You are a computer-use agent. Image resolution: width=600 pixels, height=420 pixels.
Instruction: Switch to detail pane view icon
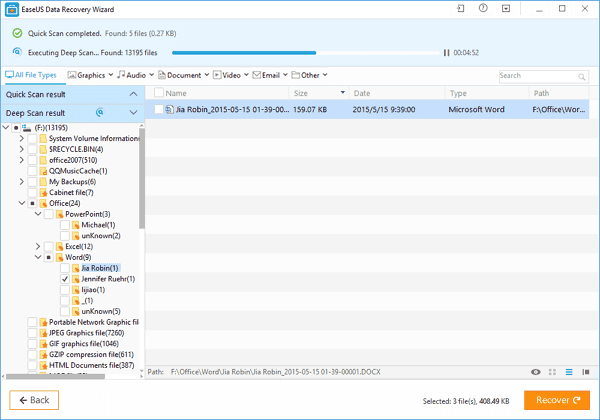pos(585,372)
